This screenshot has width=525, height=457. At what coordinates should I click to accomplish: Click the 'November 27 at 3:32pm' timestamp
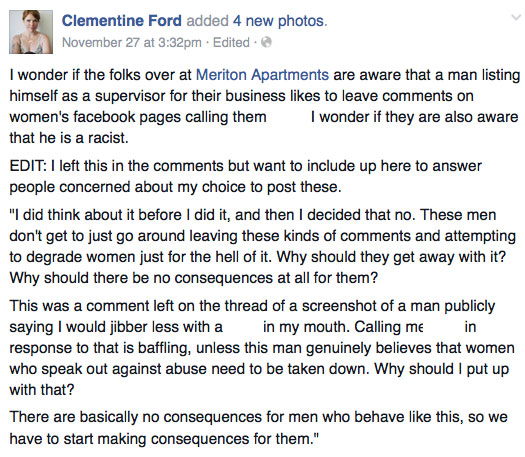point(132,43)
